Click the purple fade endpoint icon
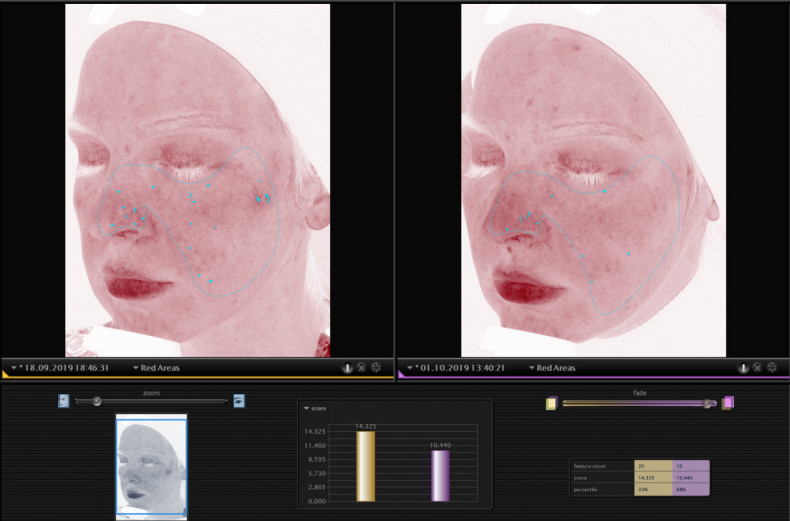Image resolution: width=790 pixels, height=521 pixels. pyautogui.click(x=728, y=403)
